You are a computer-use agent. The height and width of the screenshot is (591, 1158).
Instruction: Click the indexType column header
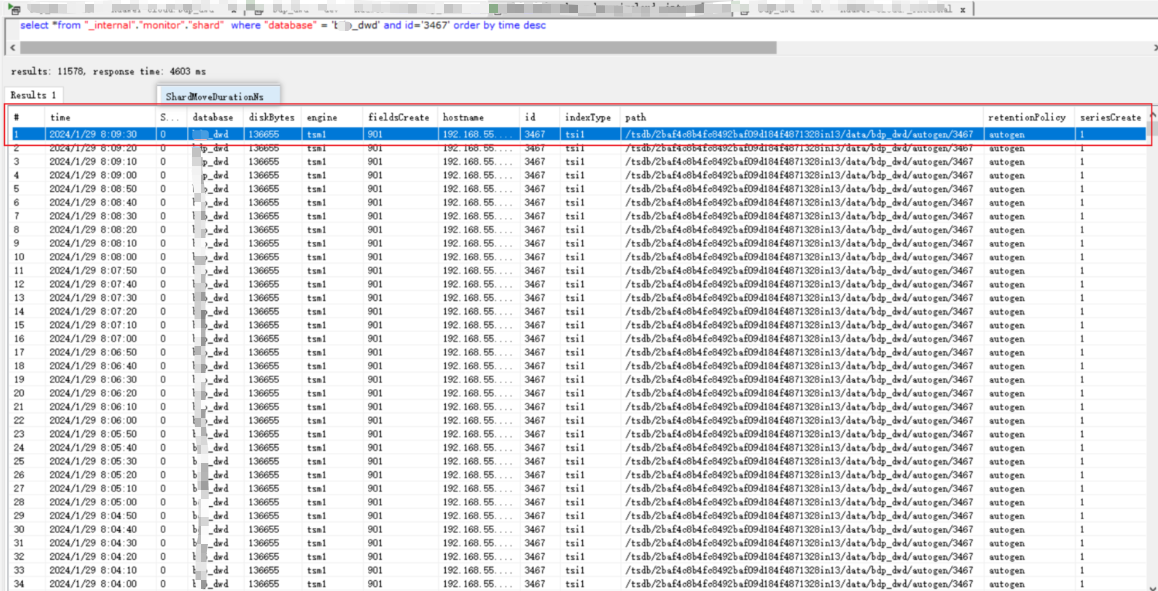pyautogui.click(x=590, y=117)
